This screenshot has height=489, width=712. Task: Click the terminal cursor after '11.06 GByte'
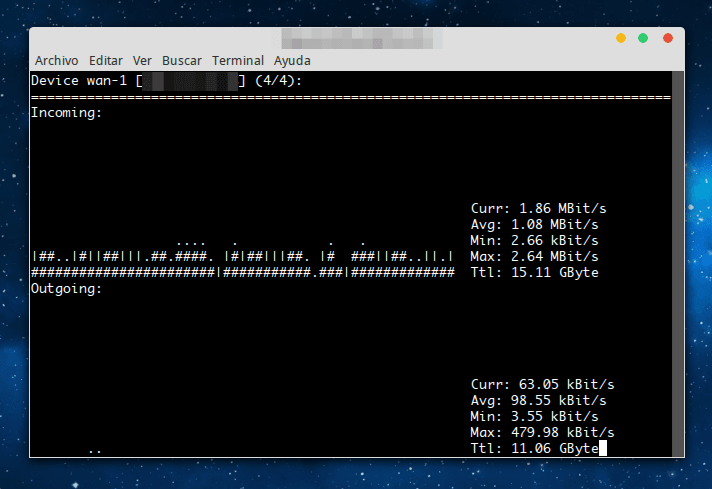(x=602, y=449)
